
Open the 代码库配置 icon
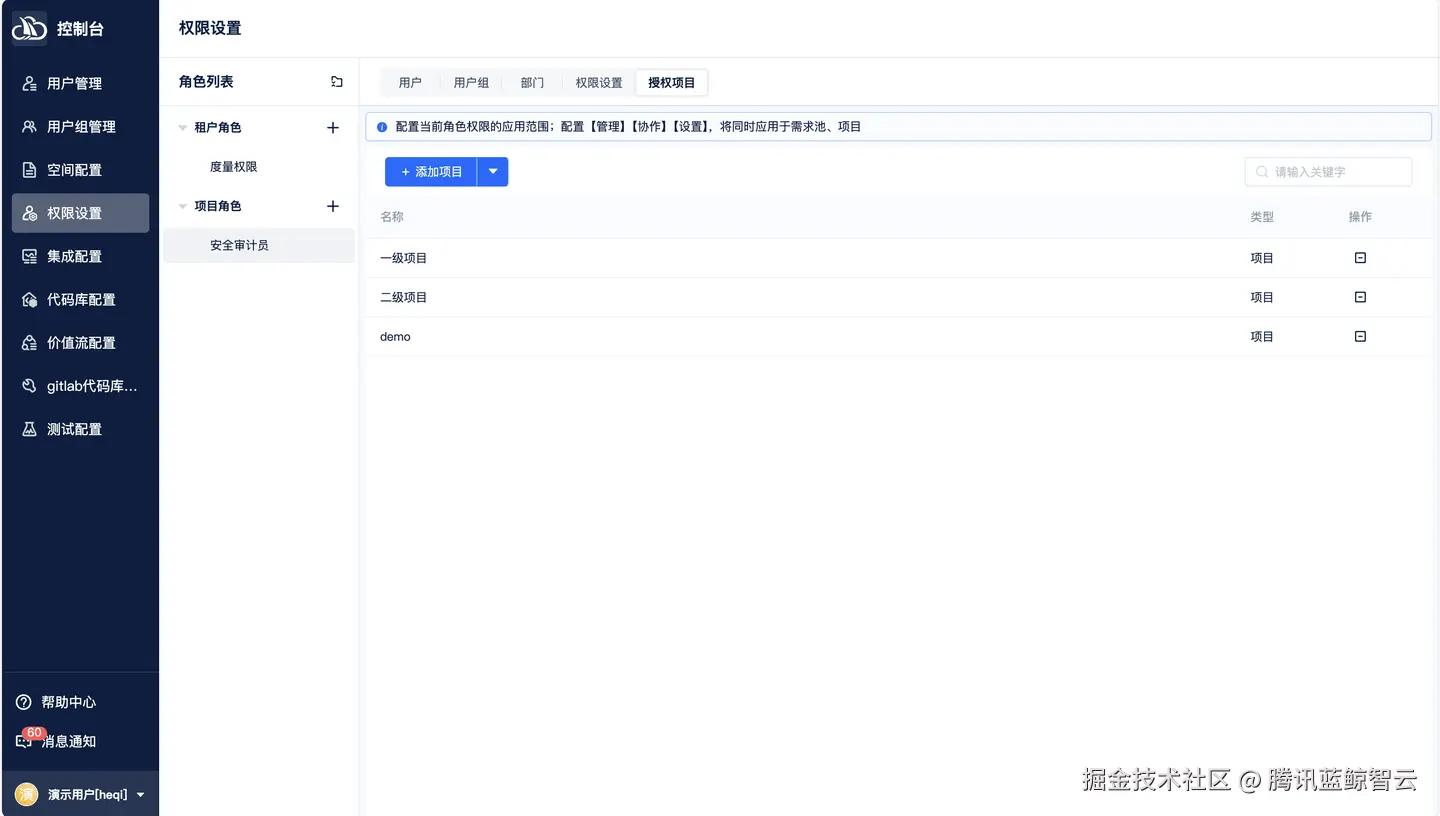pyautogui.click(x=28, y=299)
